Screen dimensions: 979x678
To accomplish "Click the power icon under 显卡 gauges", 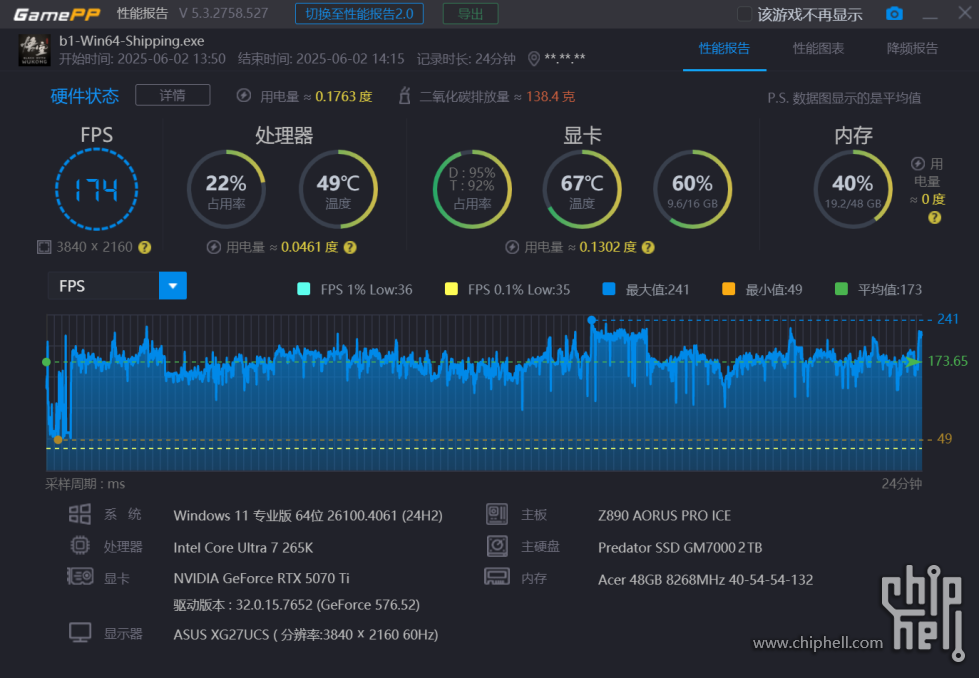I will [x=512, y=247].
